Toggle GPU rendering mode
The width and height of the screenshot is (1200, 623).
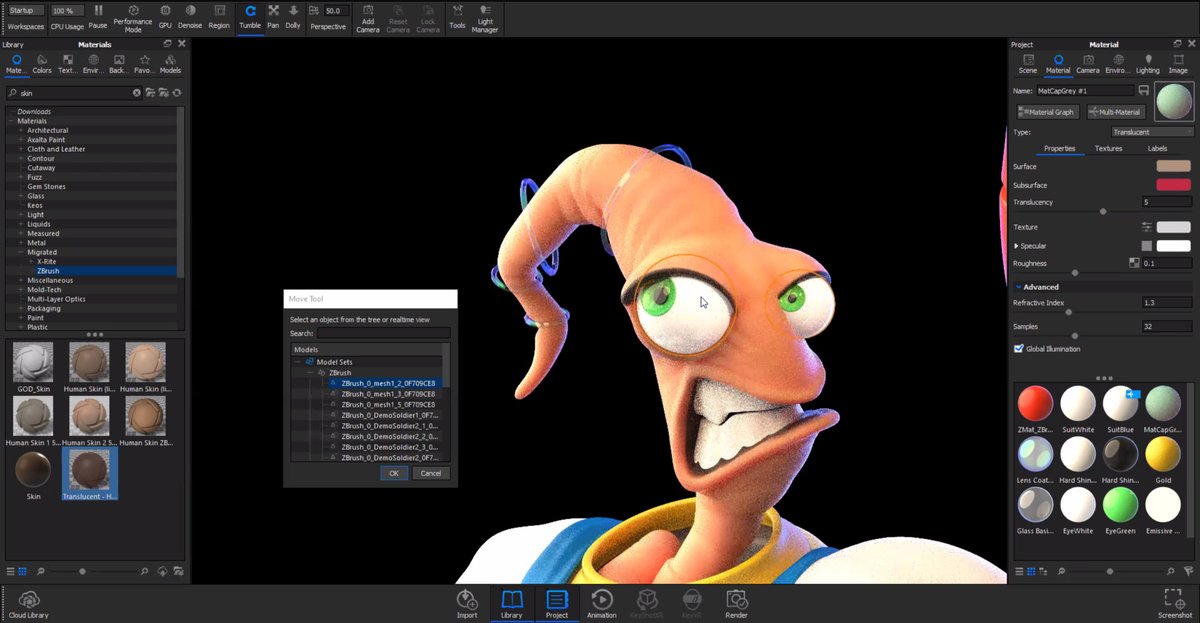point(165,16)
